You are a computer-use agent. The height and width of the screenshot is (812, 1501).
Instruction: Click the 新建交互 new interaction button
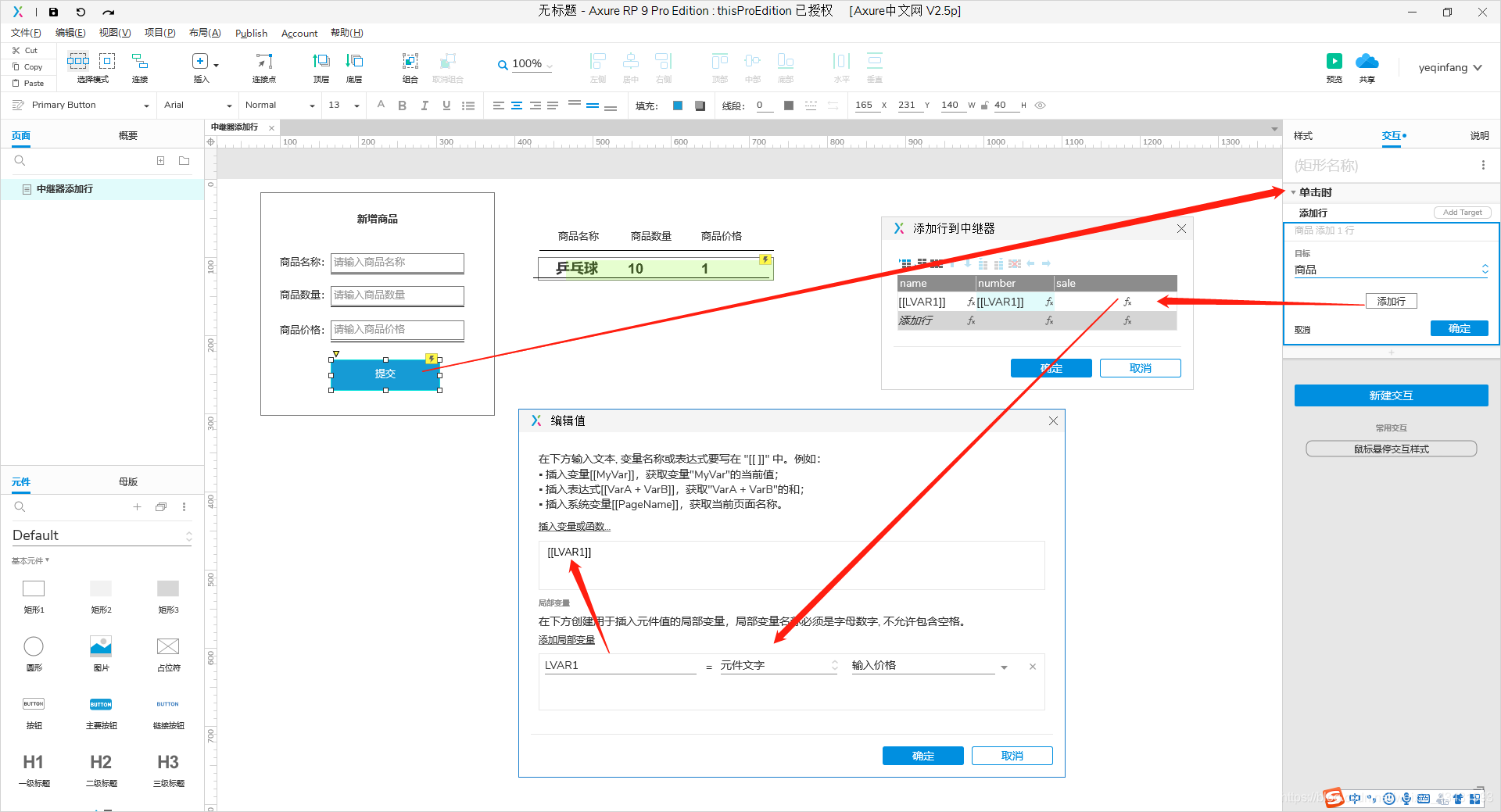[x=1391, y=395]
